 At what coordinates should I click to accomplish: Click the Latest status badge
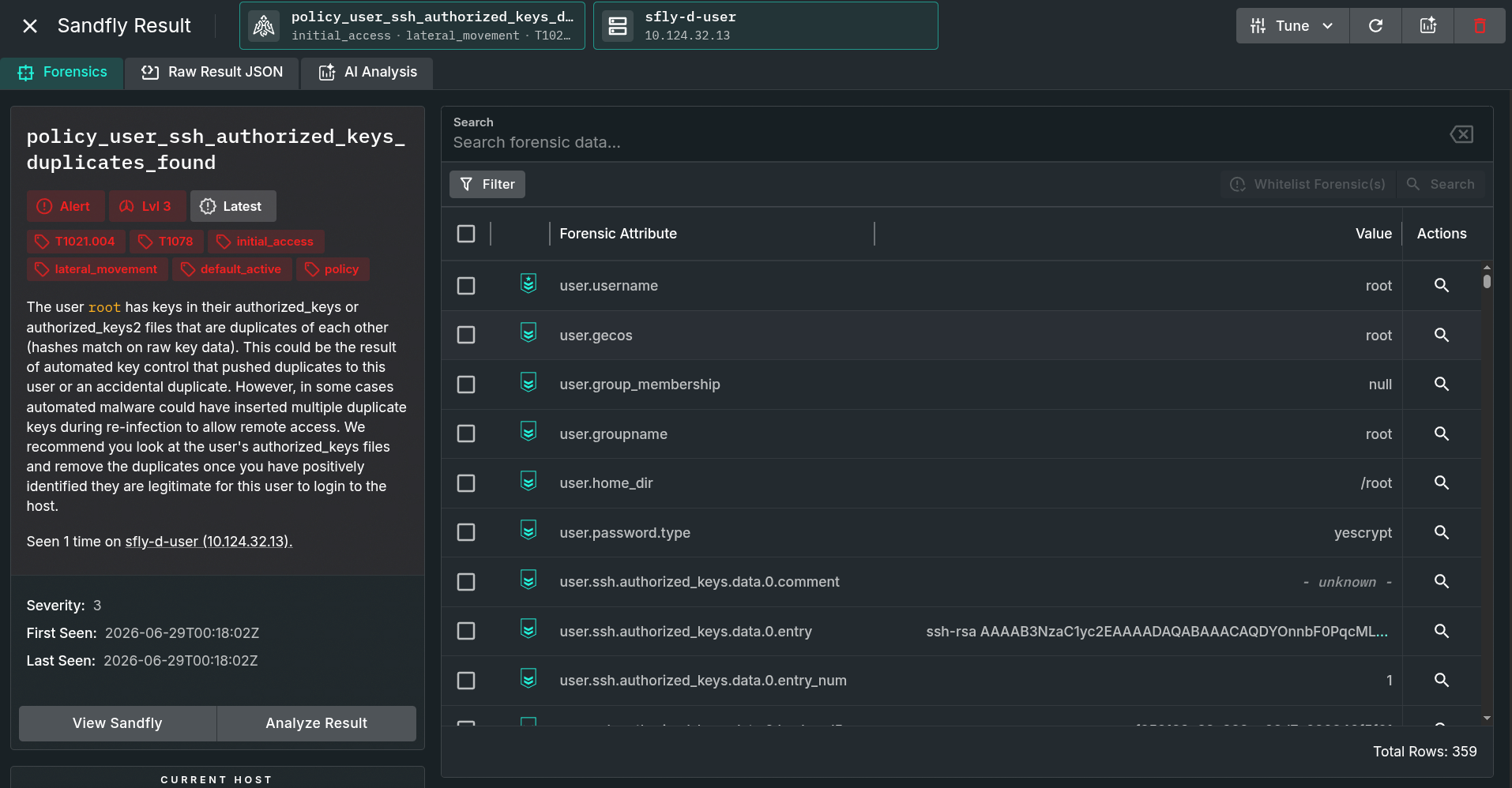pos(233,207)
